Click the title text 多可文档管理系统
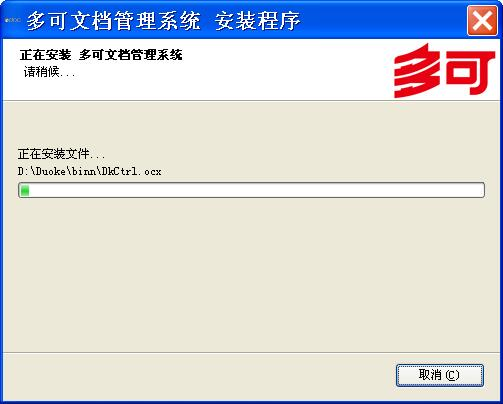This screenshot has width=503, height=404. pyautogui.click(x=114, y=21)
